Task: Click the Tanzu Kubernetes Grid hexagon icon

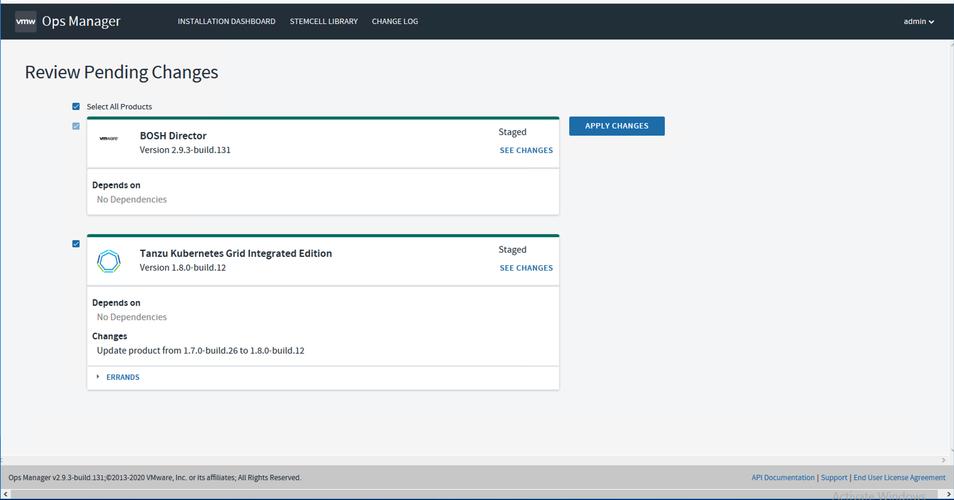Action: click(x=109, y=261)
